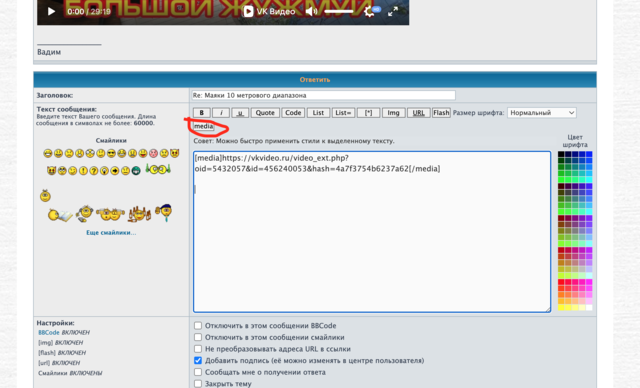This screenshot has height=388, width=640.
Task: Adjust the video volume slider
Action: pyautogui.click(x=339, y=11)
